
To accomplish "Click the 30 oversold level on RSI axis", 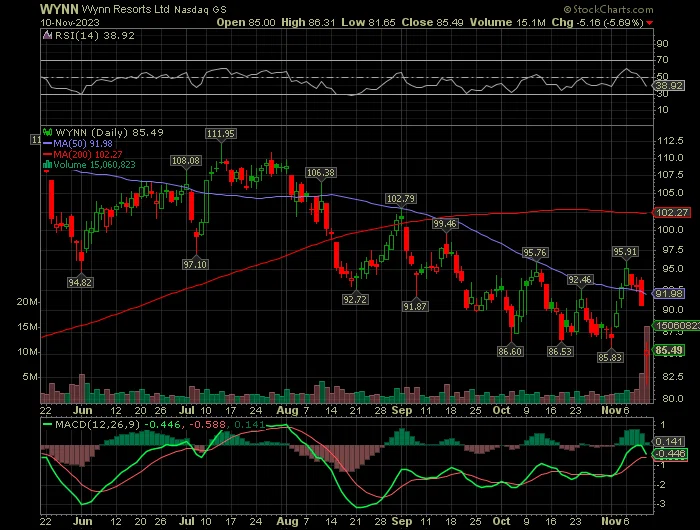I will coord(662,94).
